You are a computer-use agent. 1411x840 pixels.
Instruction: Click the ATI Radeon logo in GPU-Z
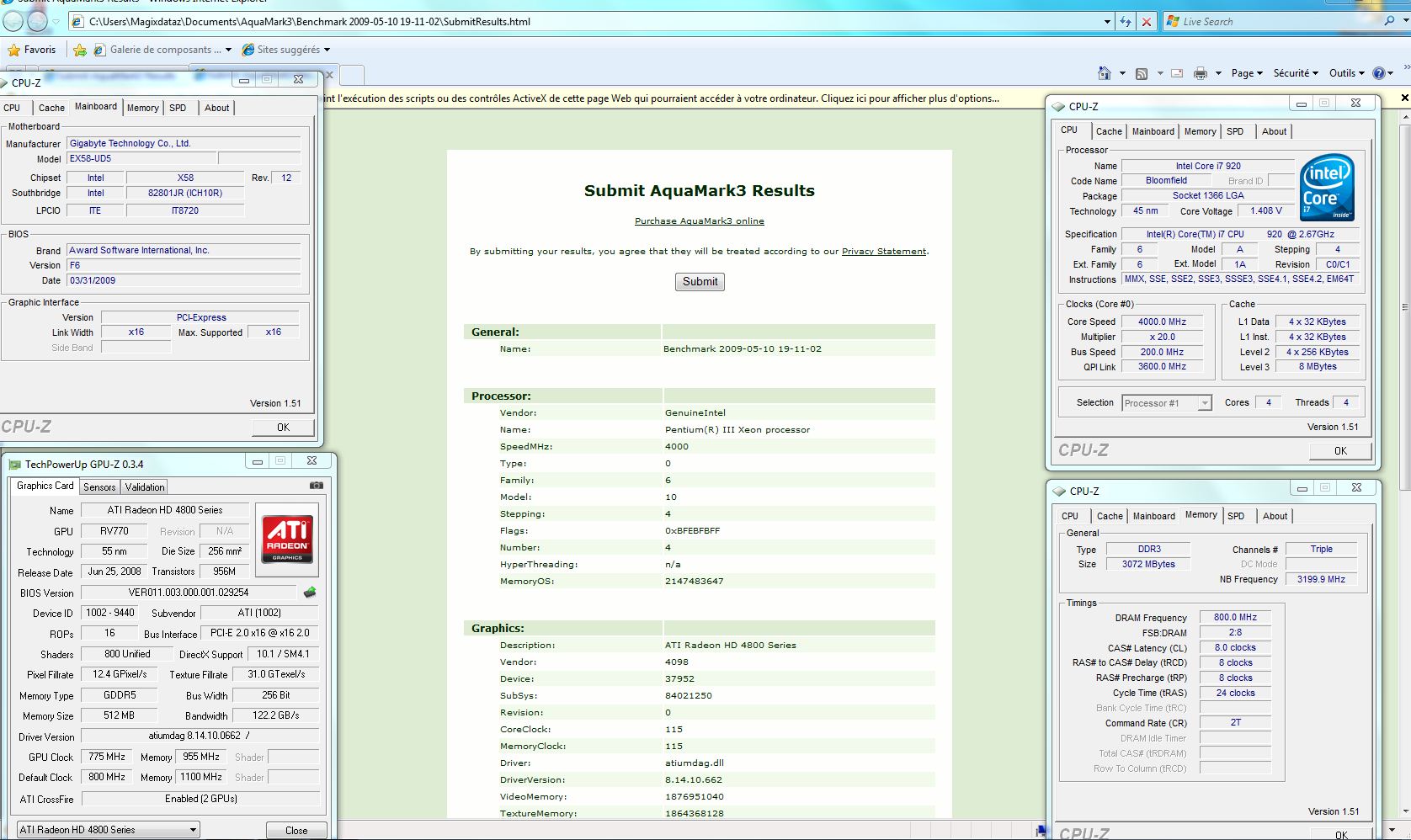[287, 540]
